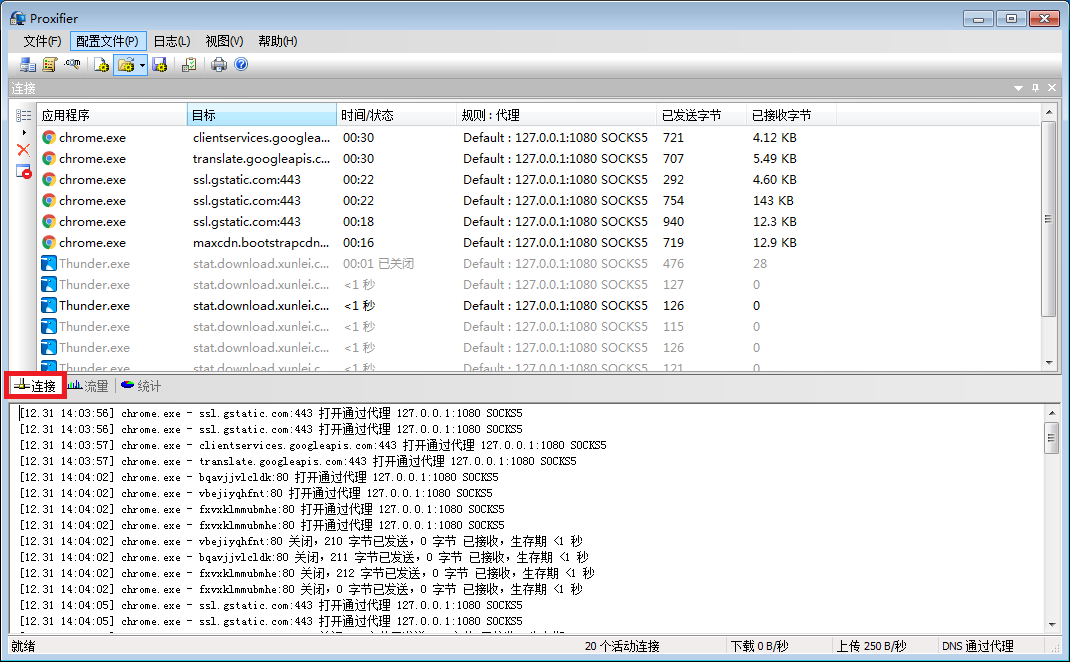Expand the open profile dropdown arrow
Image resolution: width=1070 pixels, height=662 pixels.
[x=142, y=65]
